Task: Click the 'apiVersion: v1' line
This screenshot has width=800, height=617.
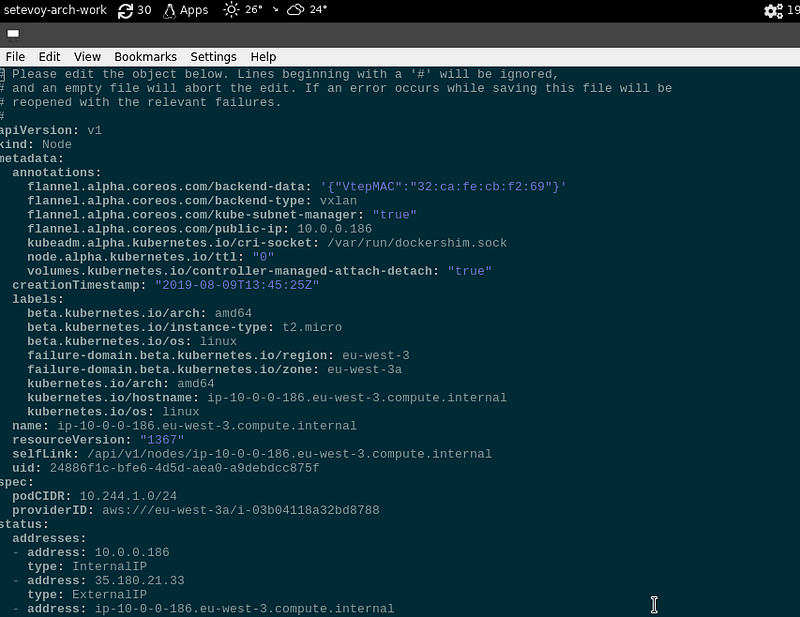Action: coord(51,131)
